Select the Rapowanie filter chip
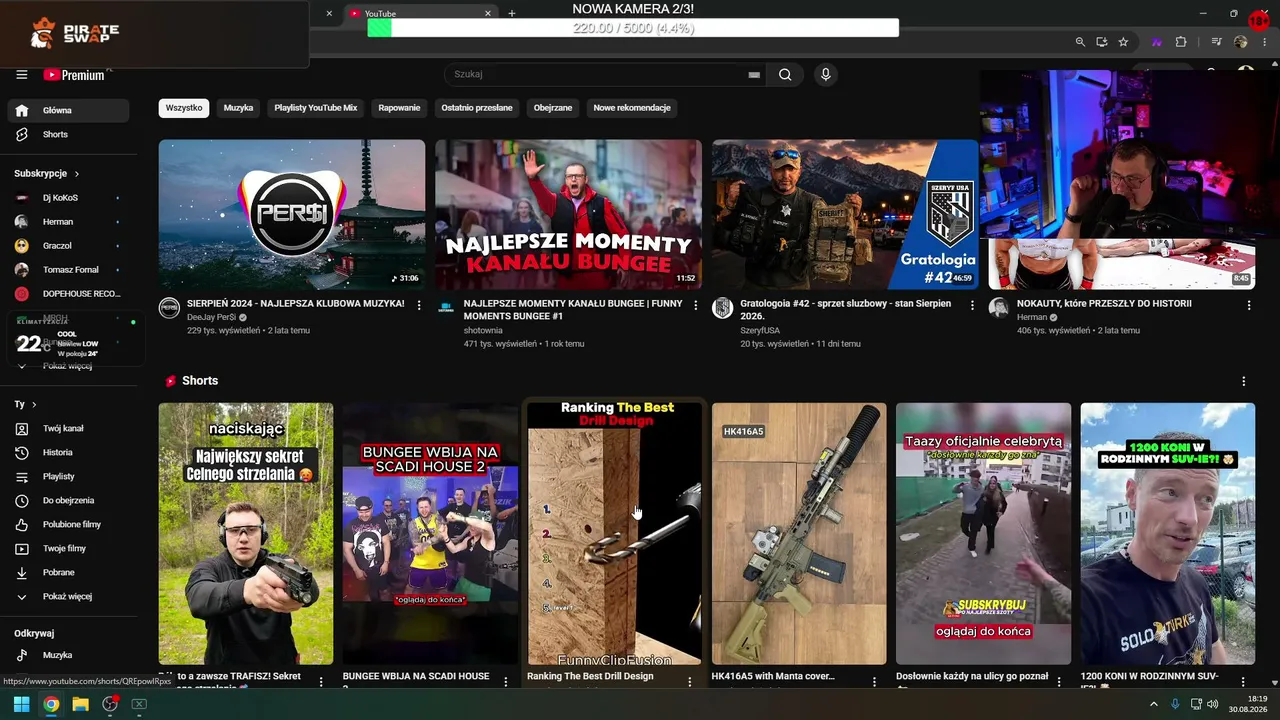 tap(399, 108)
